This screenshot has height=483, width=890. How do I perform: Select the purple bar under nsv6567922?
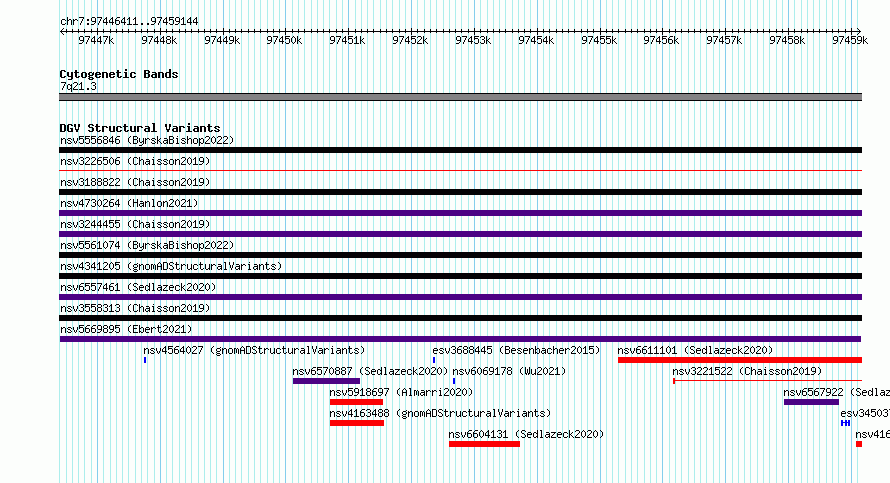coord(811,402)
